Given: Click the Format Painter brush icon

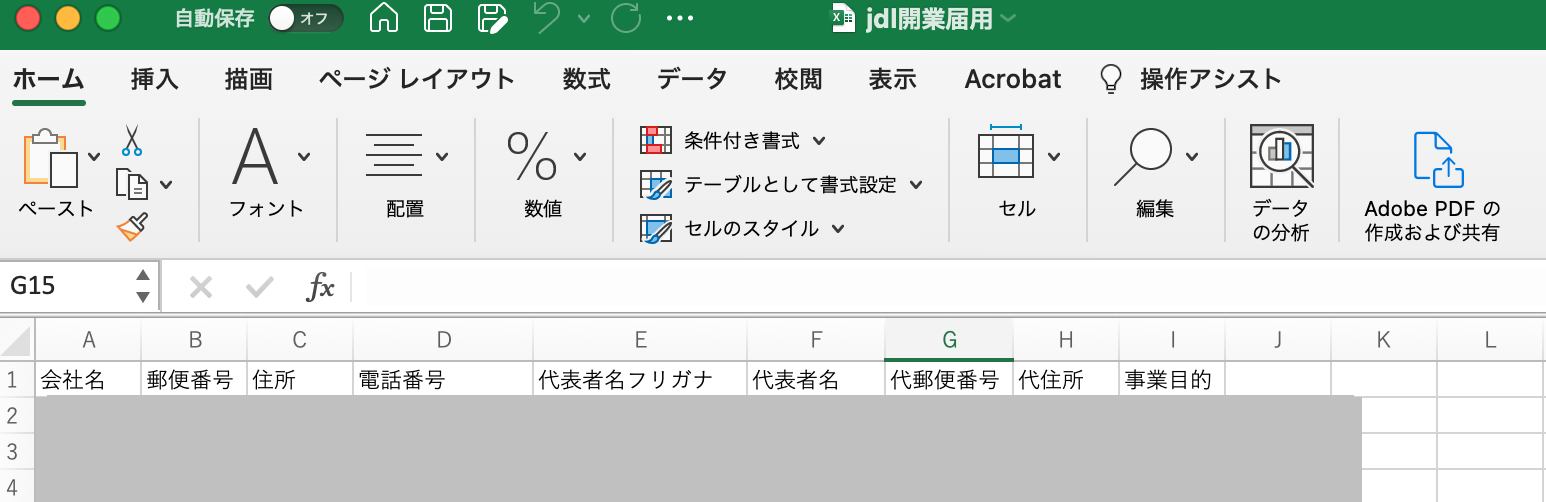Looking at the screenshot, I should click(132, 227).
